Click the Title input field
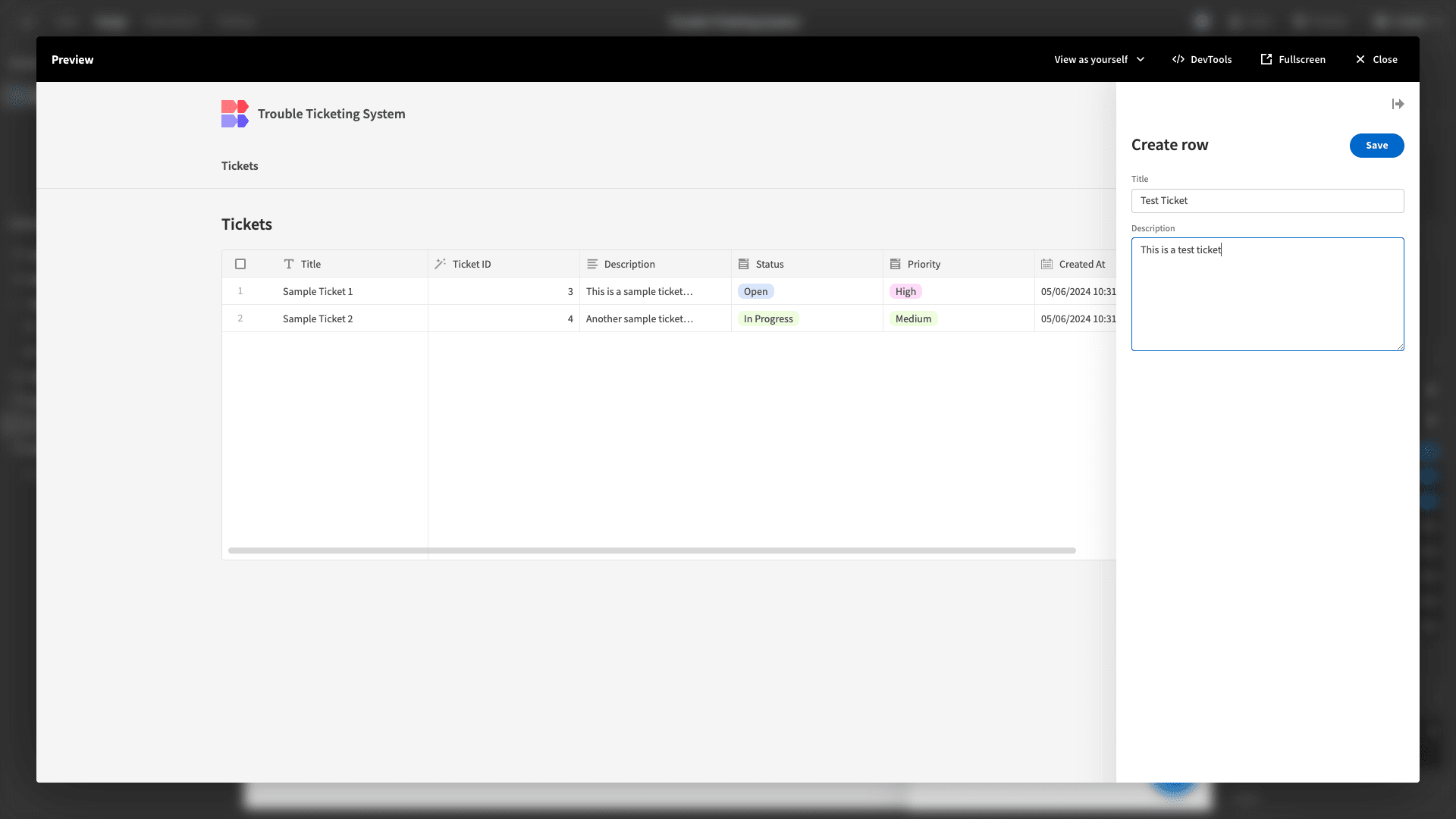 pyautogui.click(x=1267, y=201)
